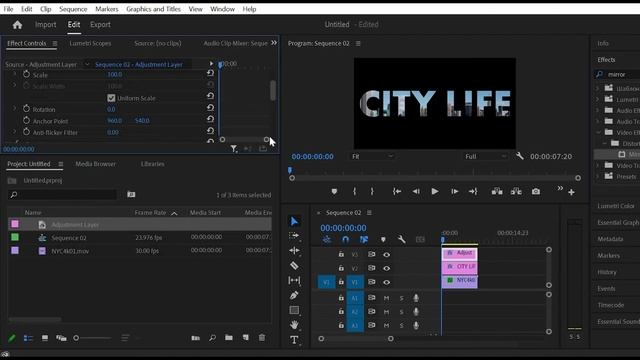640x360 pixels.
Task: Click the Lift button in Program Monitor
Action: pos(497,191)
